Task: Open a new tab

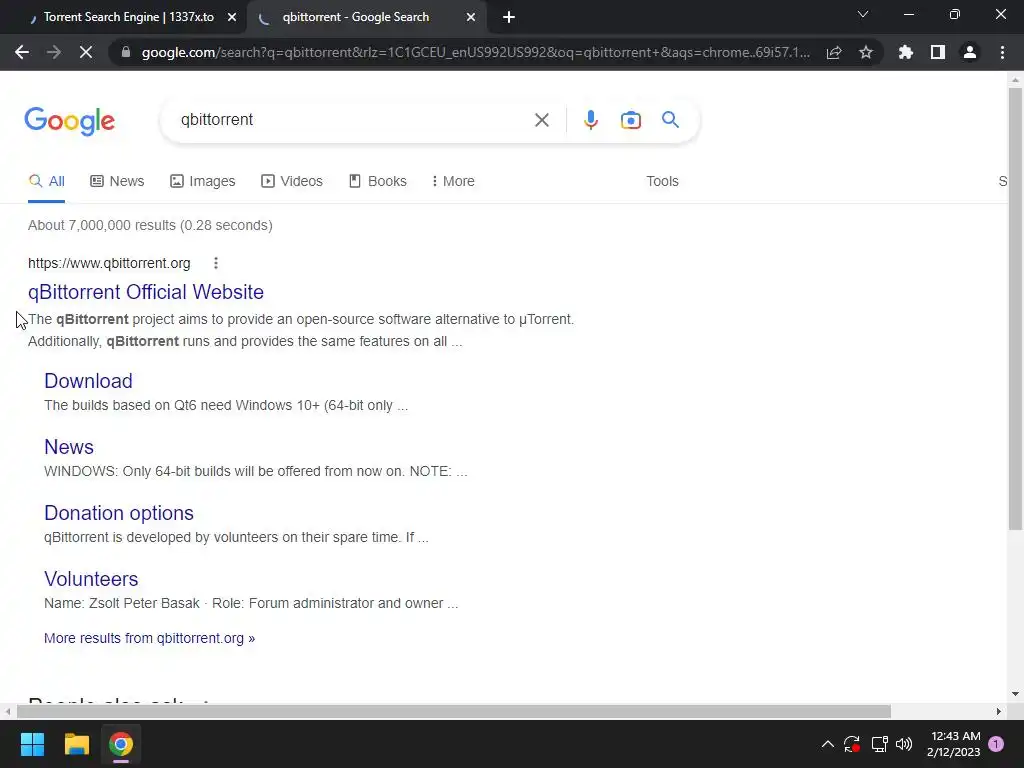Action: click(509, 18)
